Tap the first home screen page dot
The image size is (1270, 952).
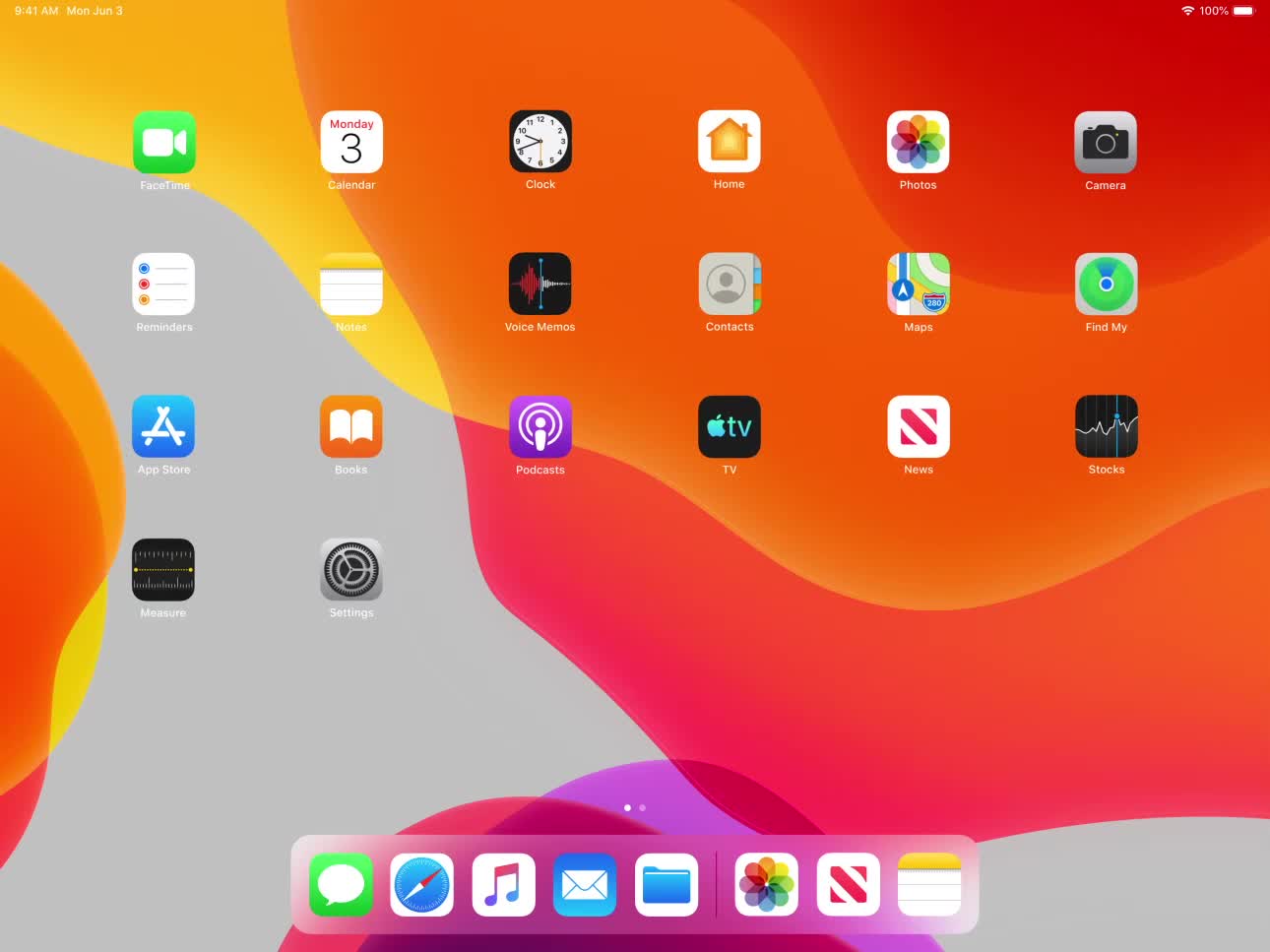tap(628, 807)
